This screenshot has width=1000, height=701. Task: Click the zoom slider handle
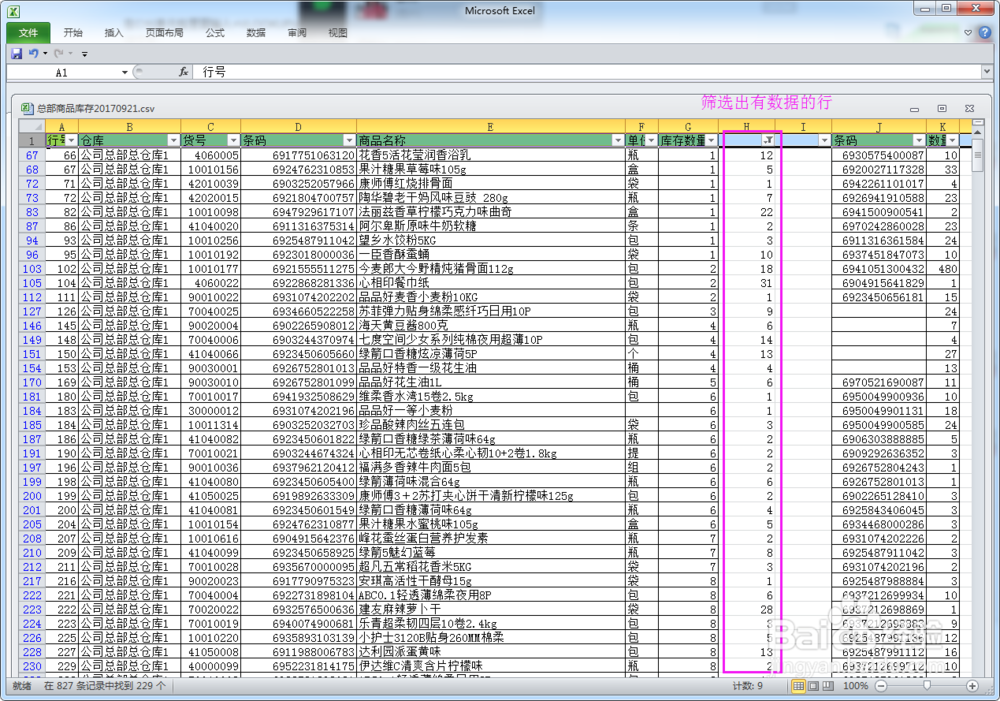(927, 686)
